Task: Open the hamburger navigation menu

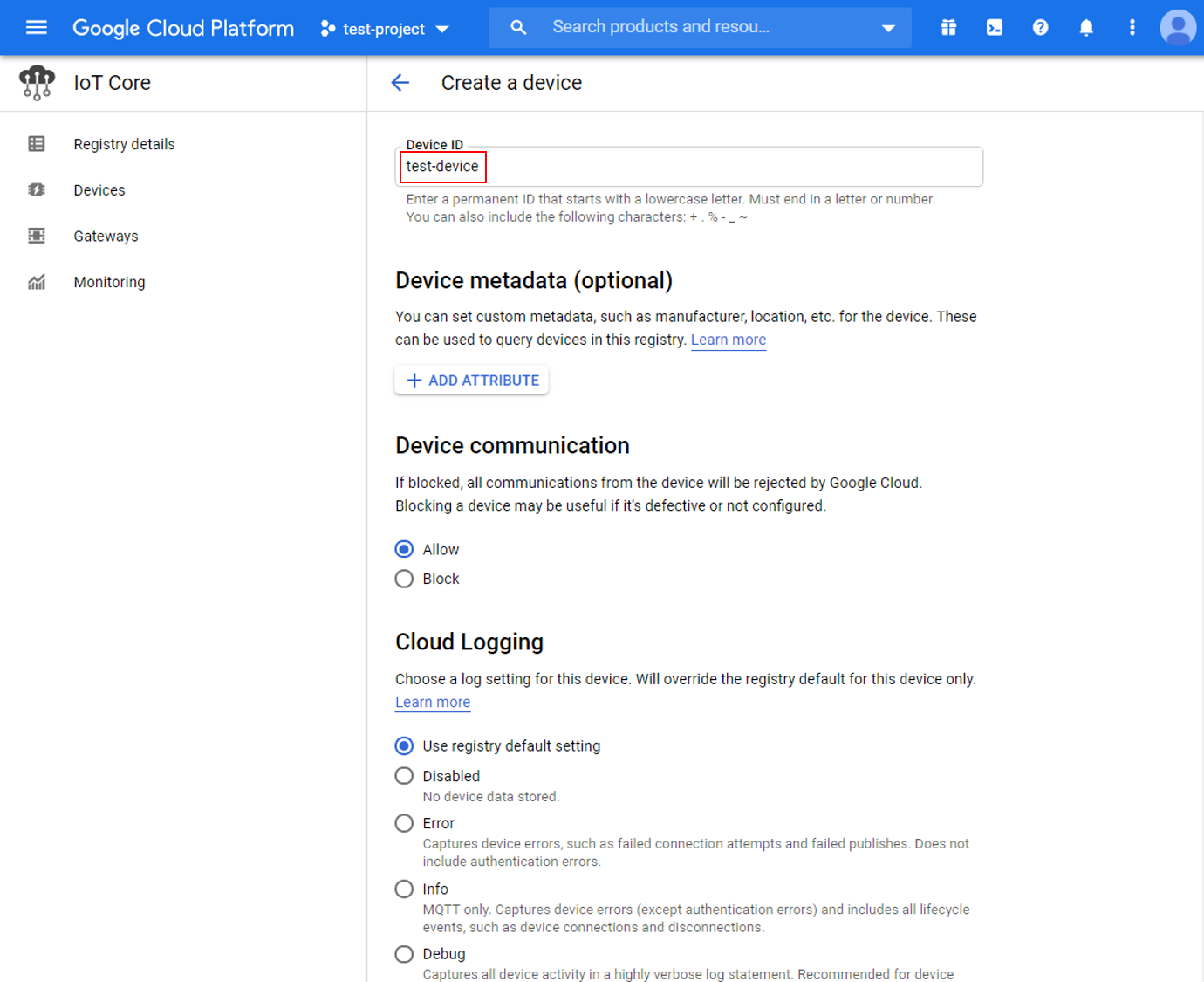Action: 37,28
